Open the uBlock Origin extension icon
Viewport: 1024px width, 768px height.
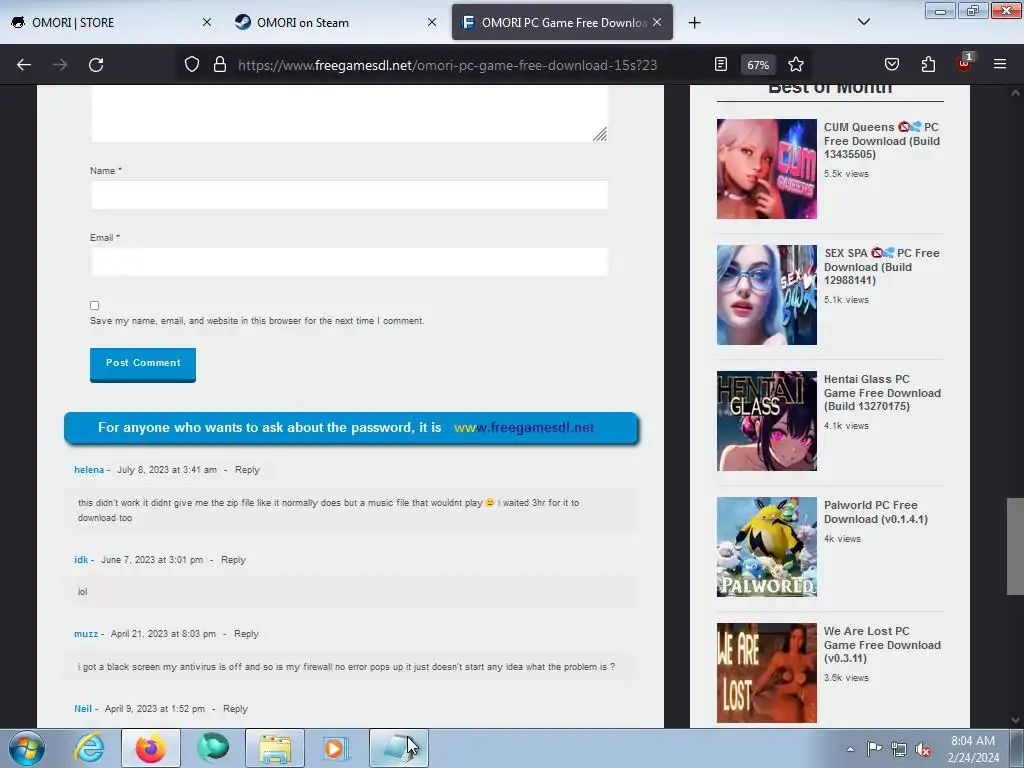click(964, 63)
